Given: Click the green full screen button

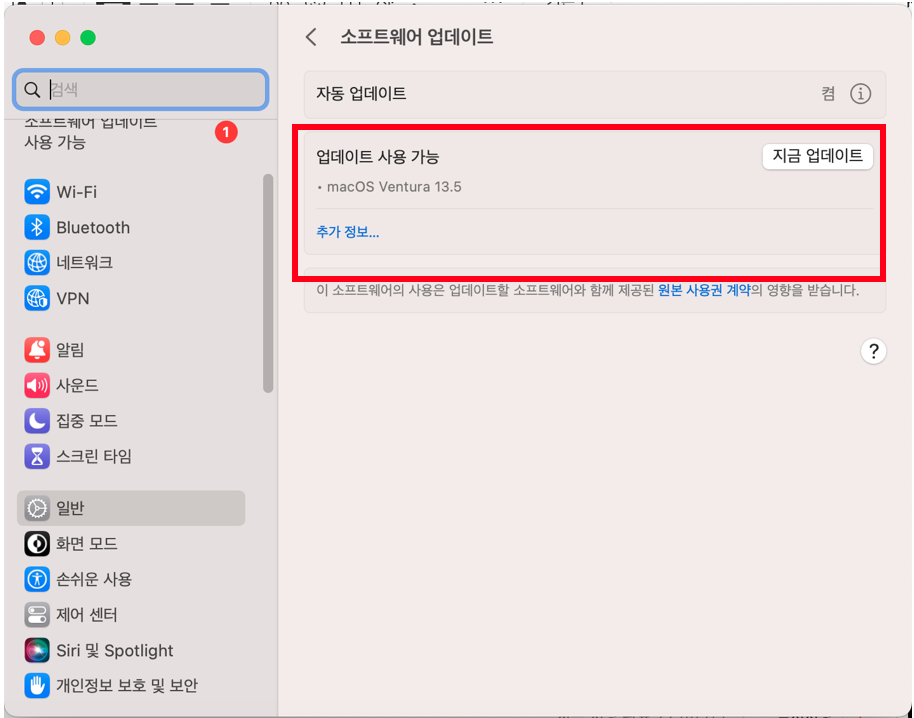Looking at the screenshot, I should (88, 38).
